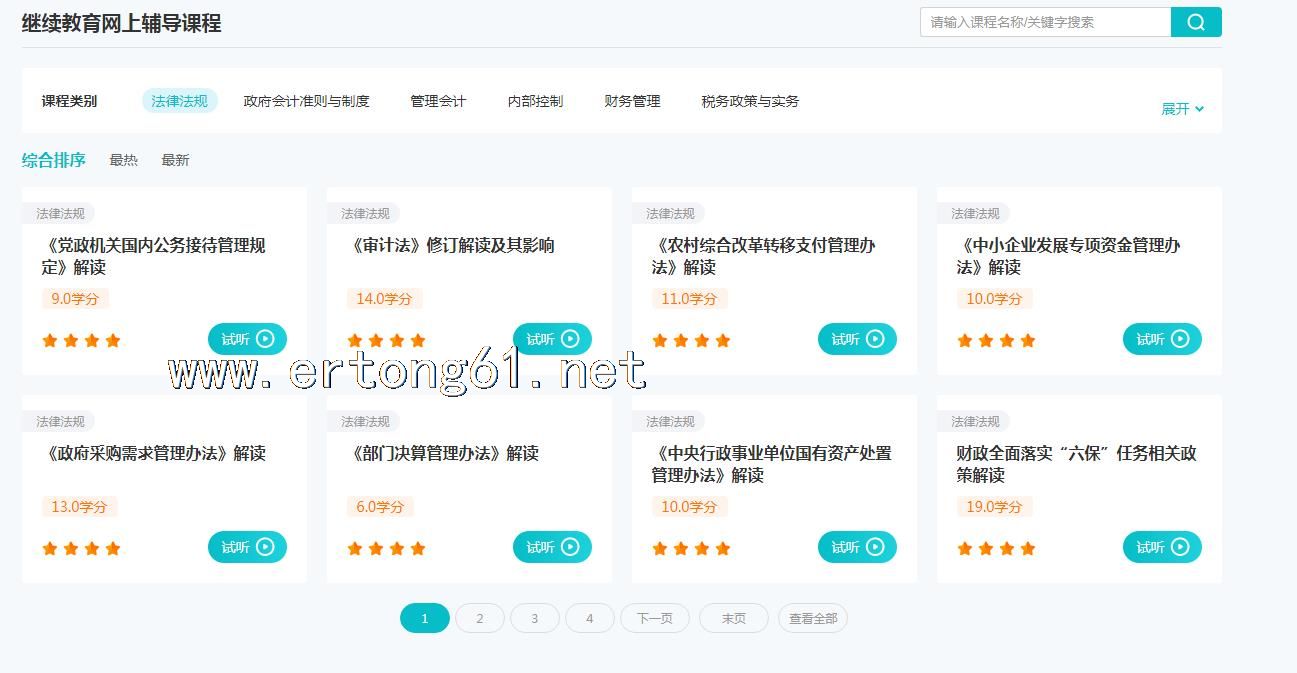Select the 法律法规 category filter

coord(179,101)
